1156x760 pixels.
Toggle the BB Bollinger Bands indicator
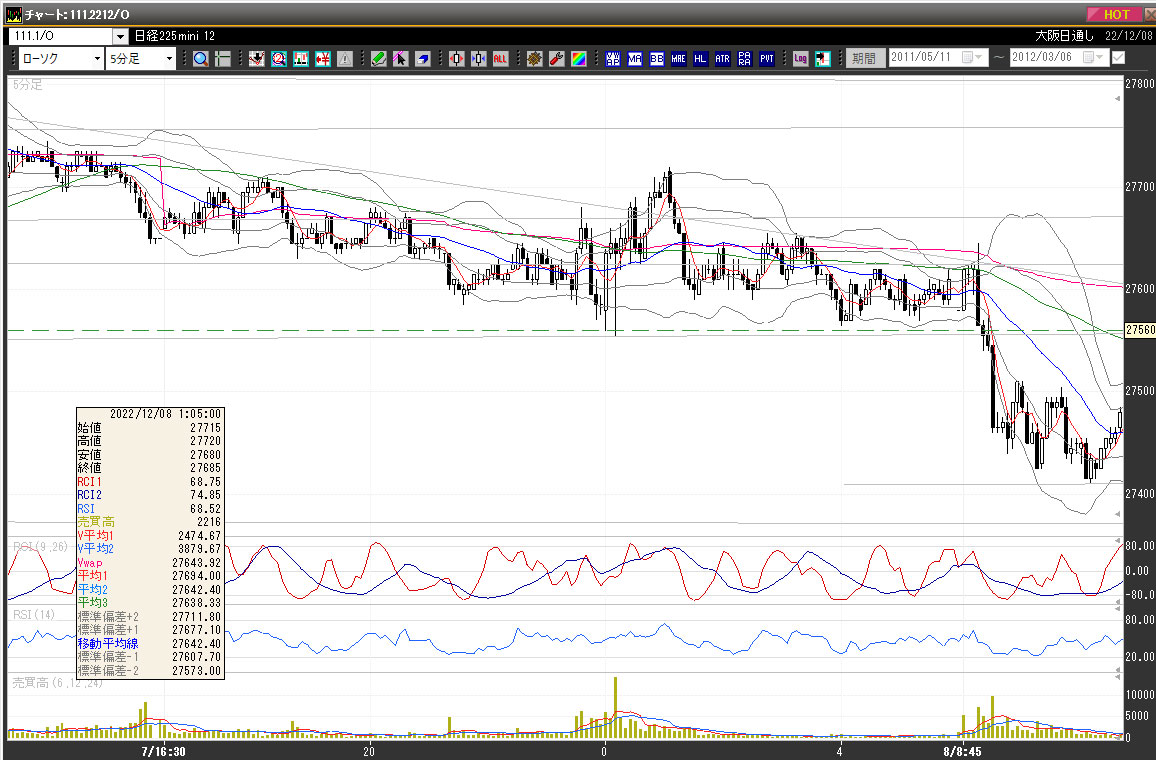(657, 58)
